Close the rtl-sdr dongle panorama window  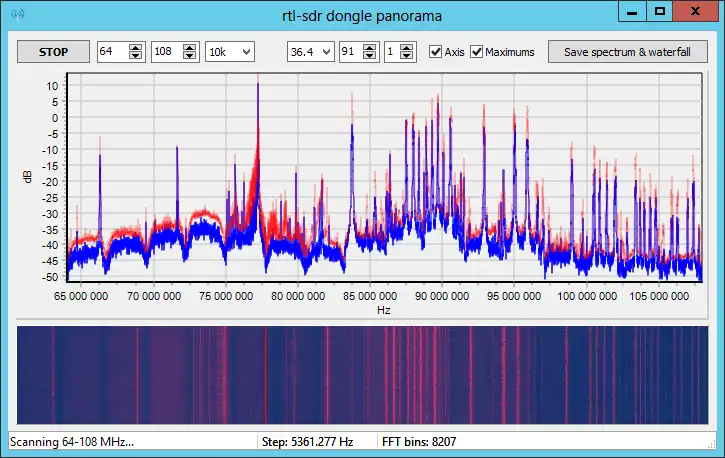click(x=695, y=12)
